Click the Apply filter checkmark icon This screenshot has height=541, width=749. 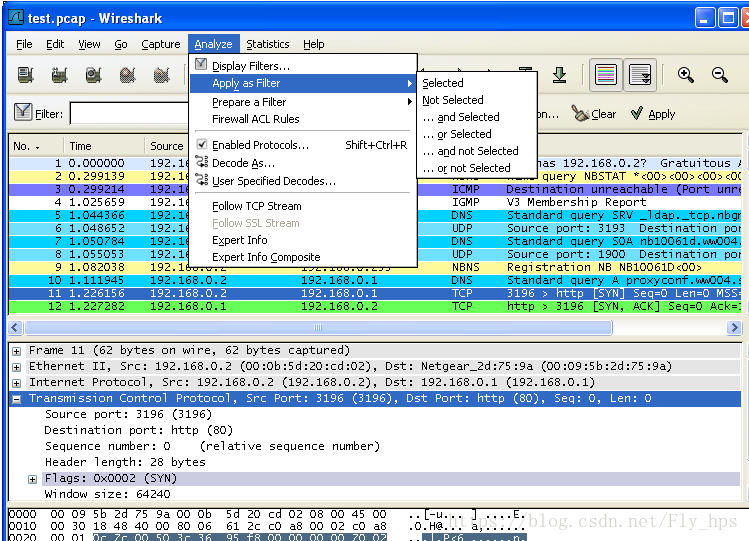(636, 114)
